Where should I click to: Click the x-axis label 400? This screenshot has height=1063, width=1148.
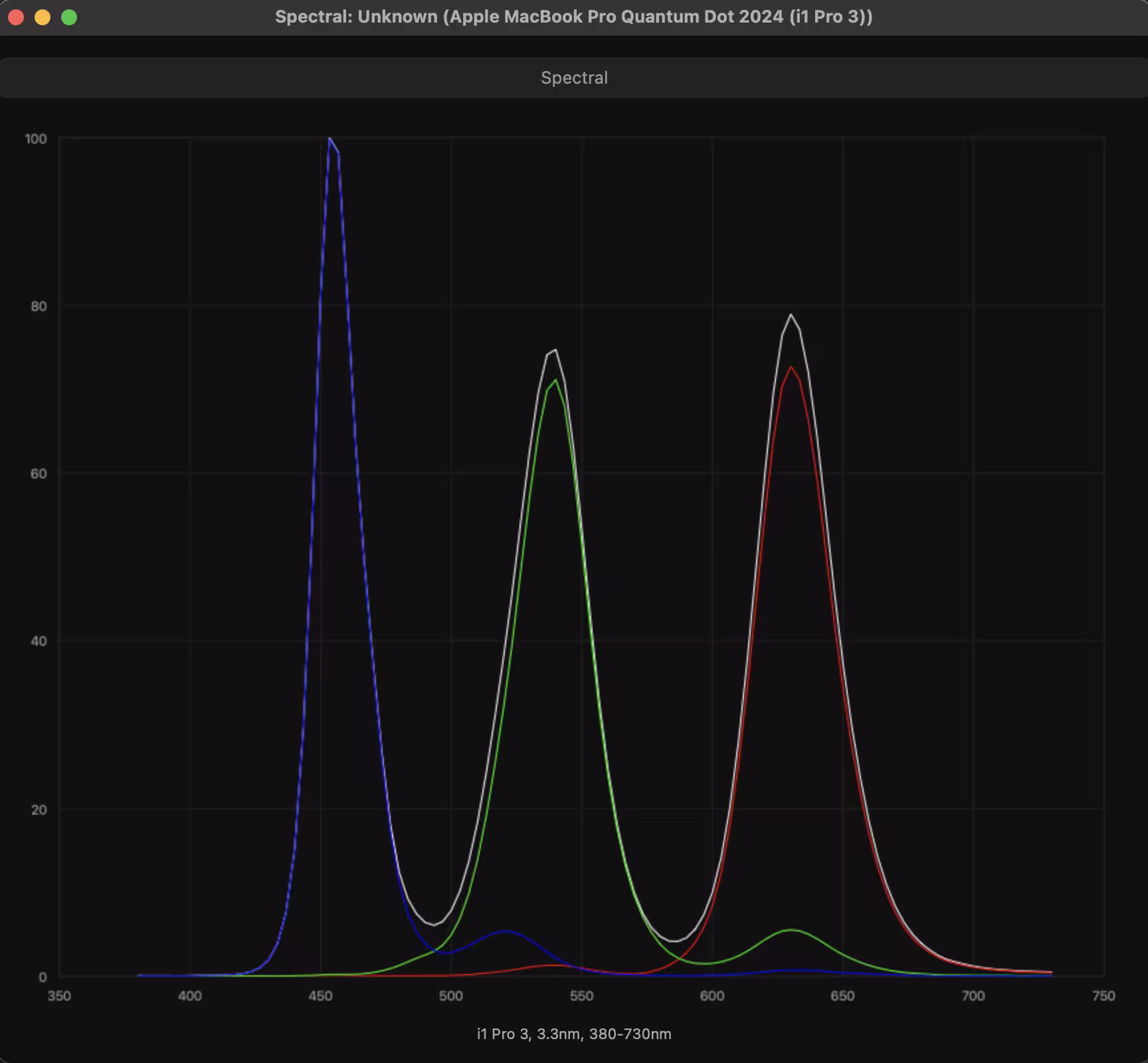point(190,996)
